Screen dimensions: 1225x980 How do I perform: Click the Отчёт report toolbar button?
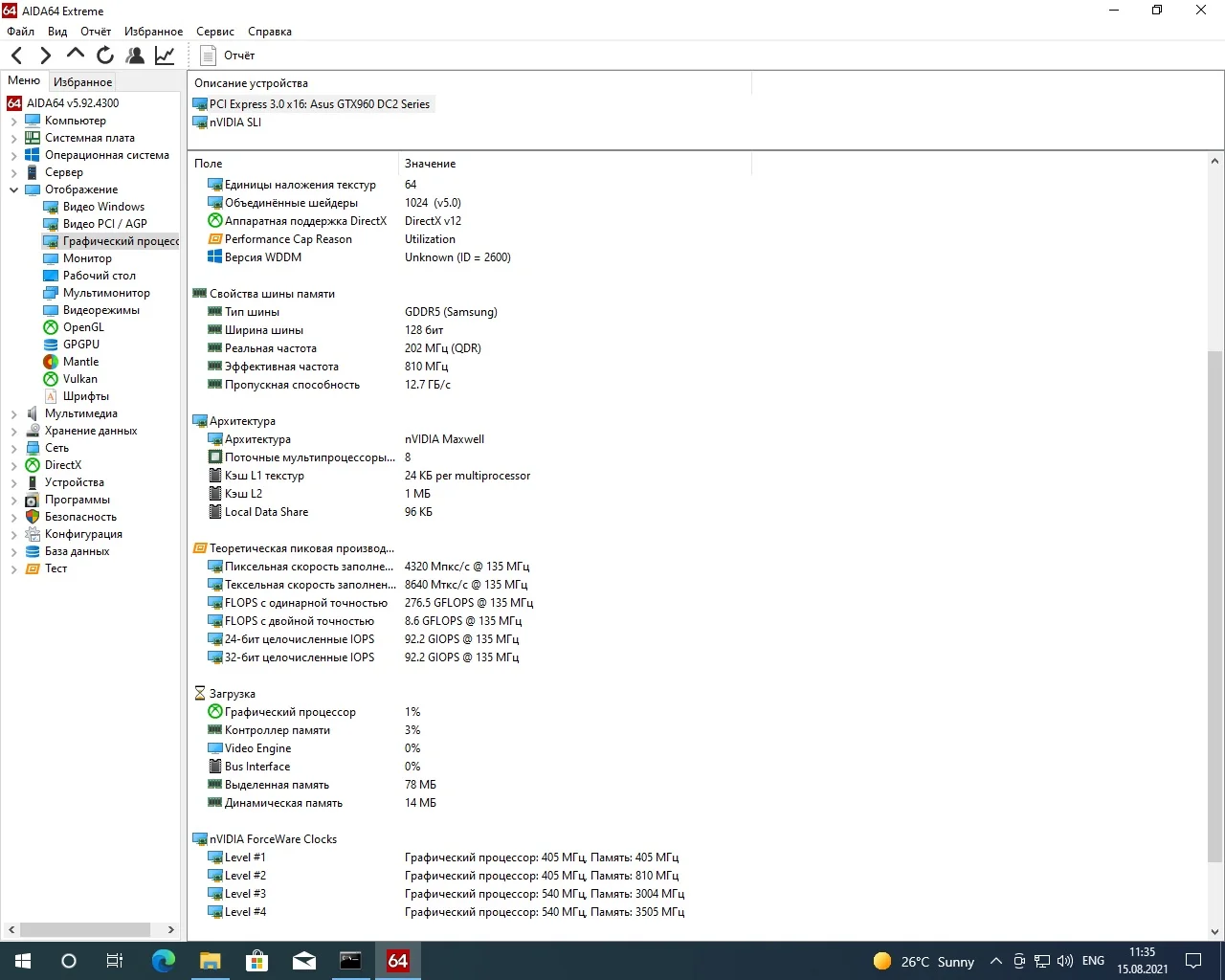228,56
